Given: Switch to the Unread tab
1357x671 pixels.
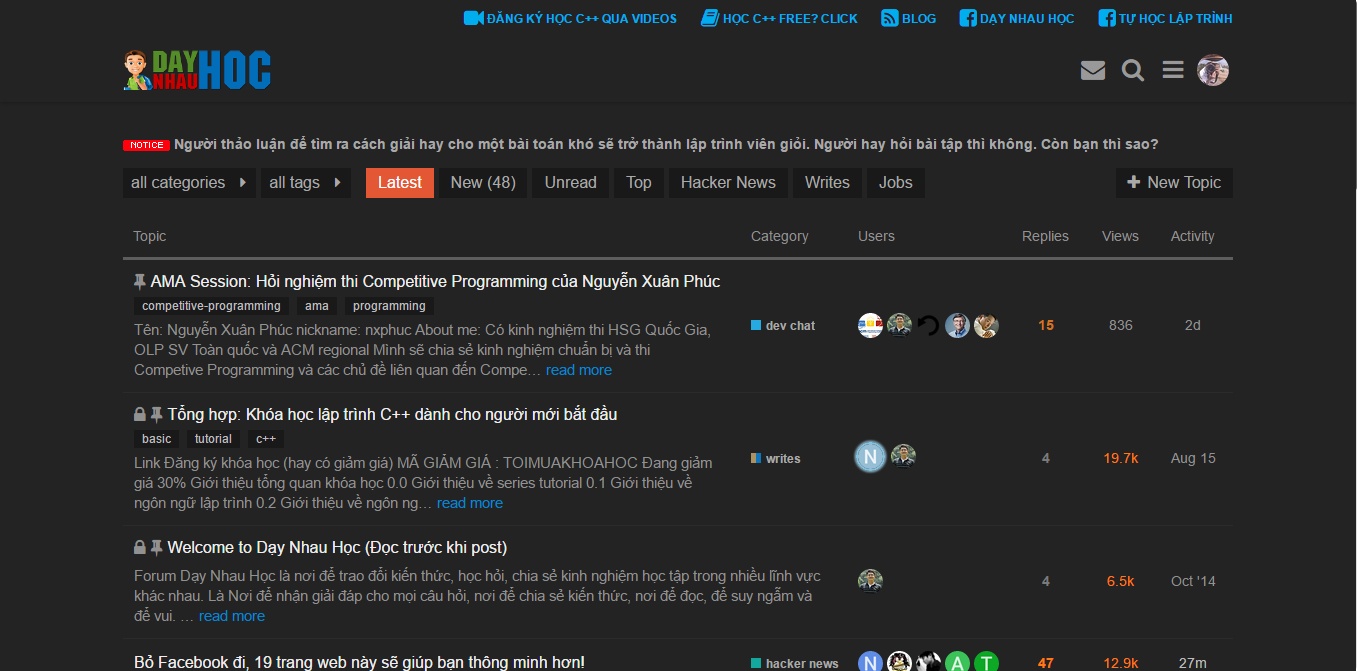Looking at the screenshot, I should click(x=569, y=182).
